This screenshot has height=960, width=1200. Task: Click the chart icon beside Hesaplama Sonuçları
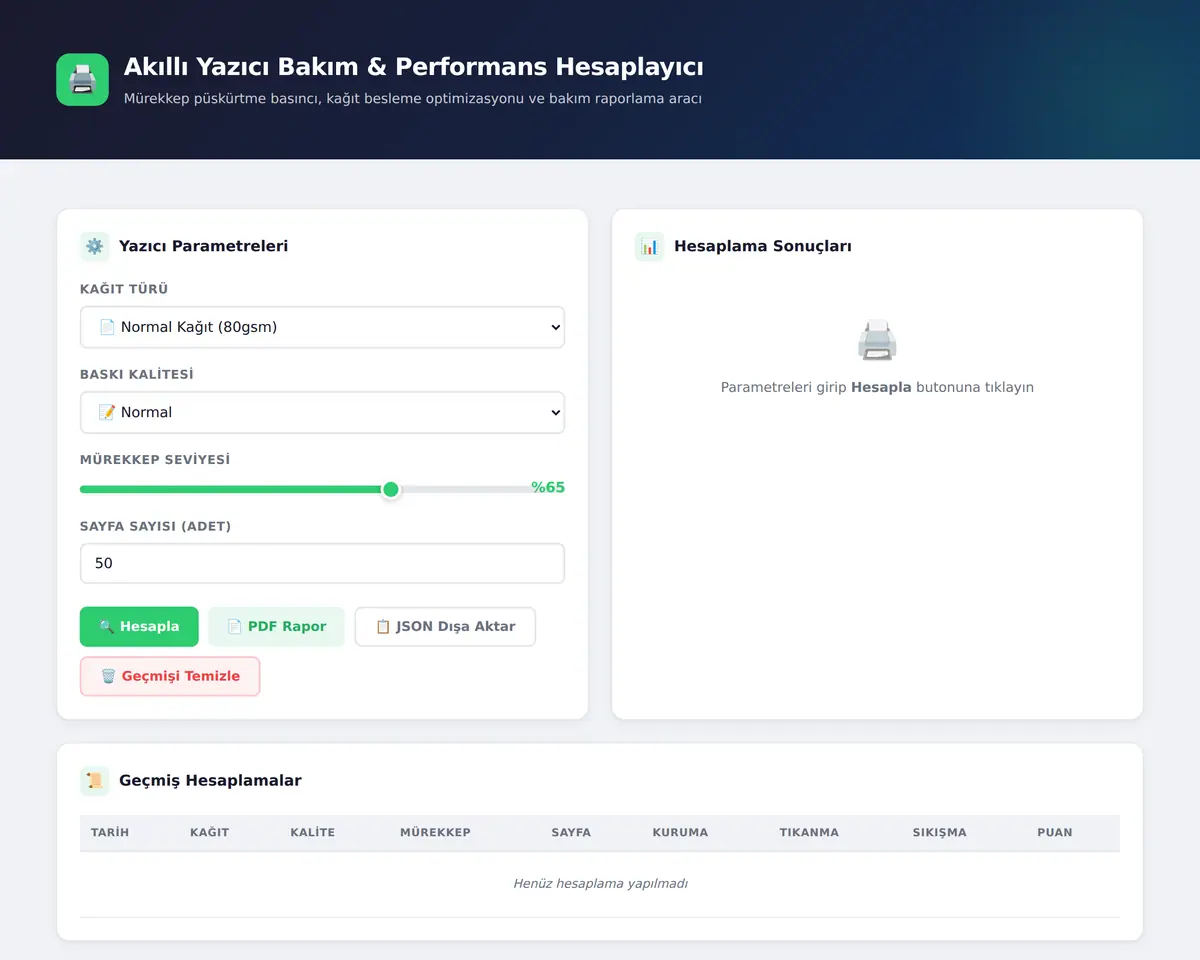pos(650,246)
